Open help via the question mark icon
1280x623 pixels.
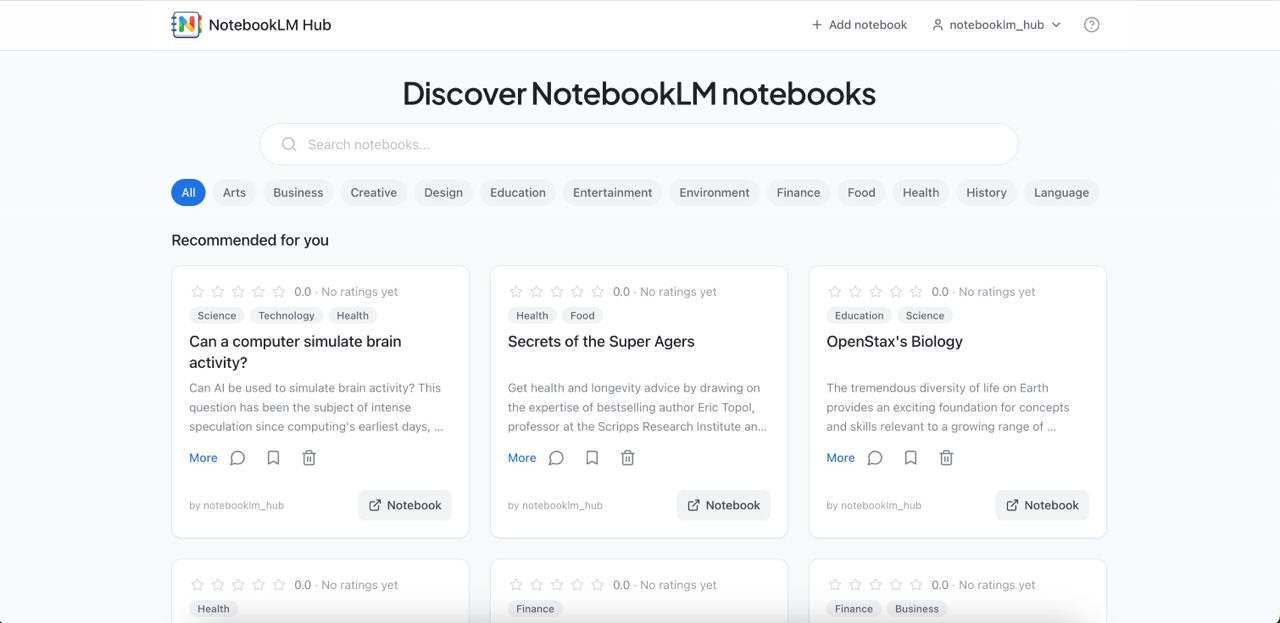click(1091, 24)
